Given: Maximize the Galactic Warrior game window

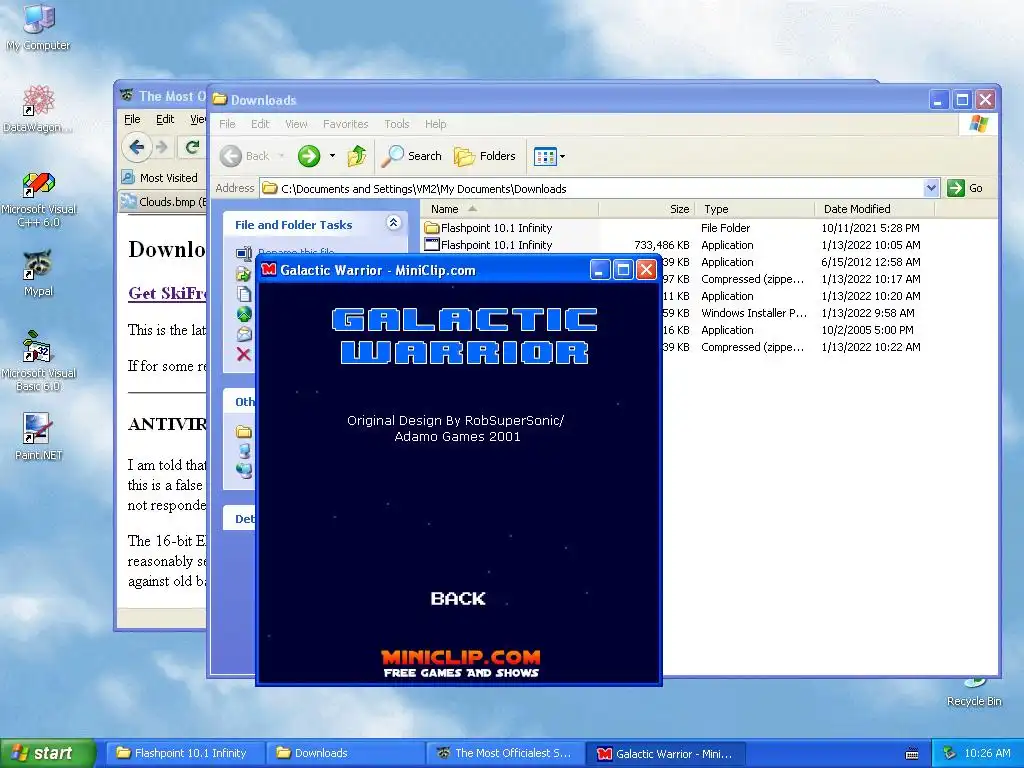Looking at the screenshot, I should [623, 269].
